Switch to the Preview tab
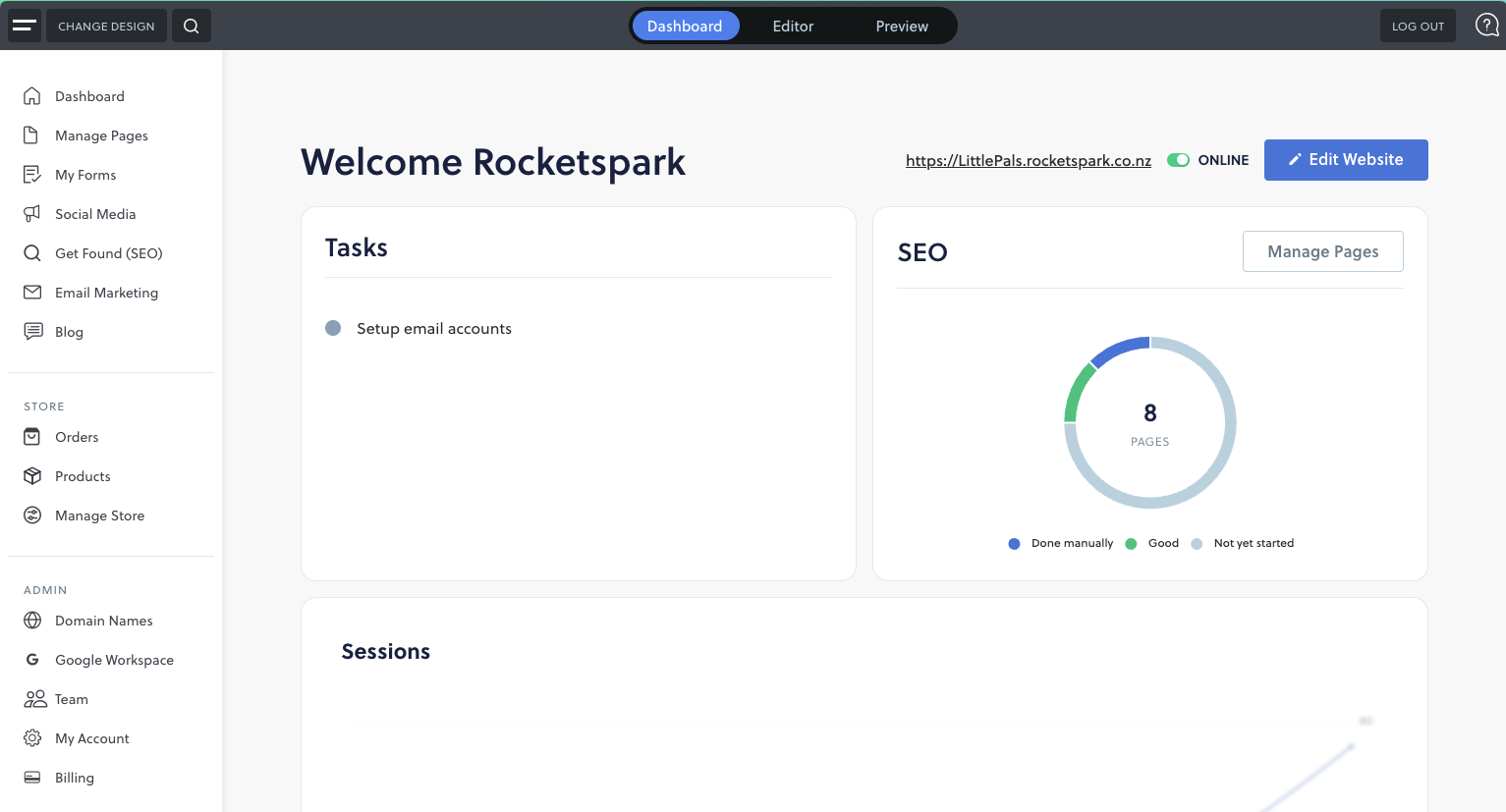This screenshot has height=812, width=1506. (902, 27)
